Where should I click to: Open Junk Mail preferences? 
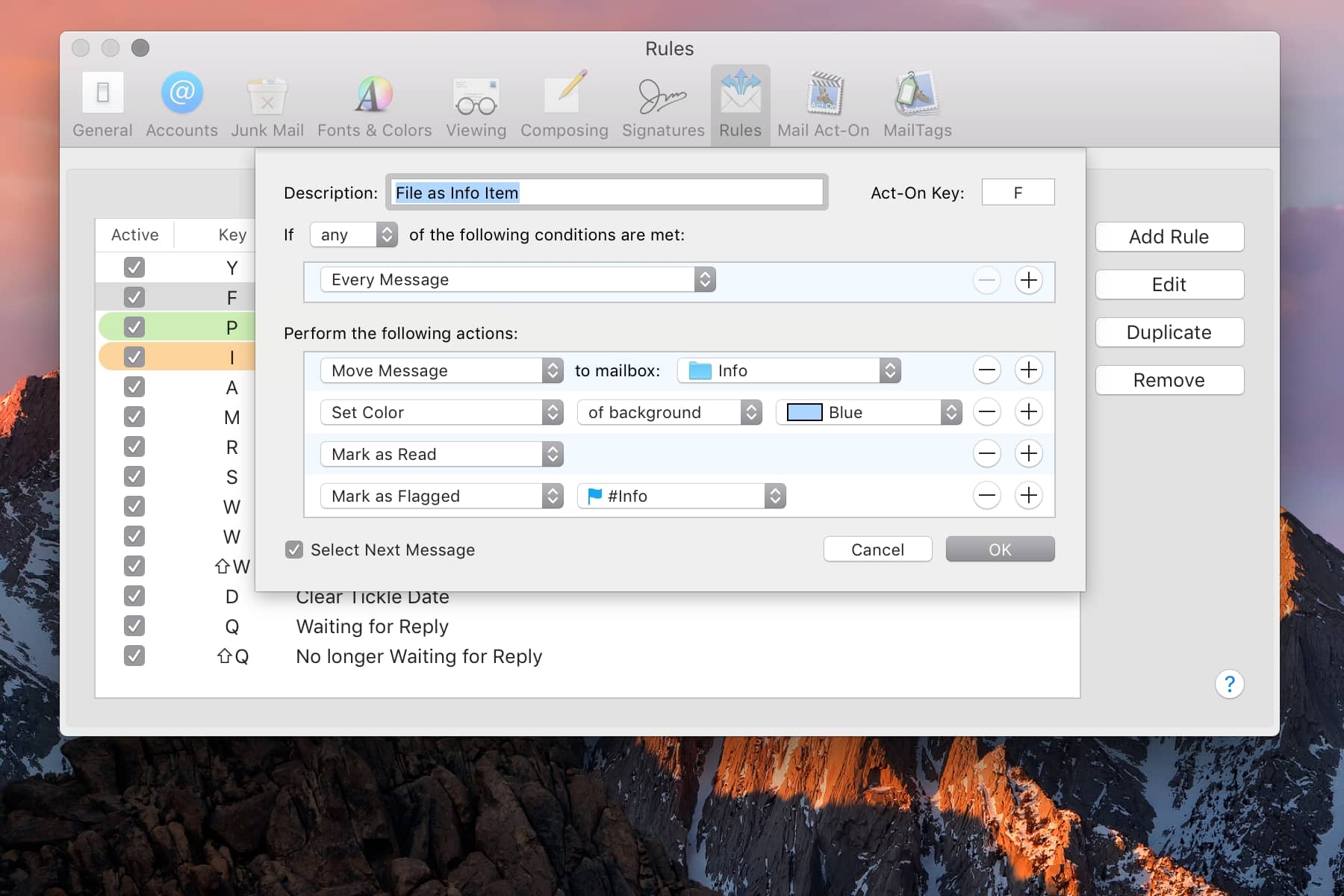click(x=267, y=105)
